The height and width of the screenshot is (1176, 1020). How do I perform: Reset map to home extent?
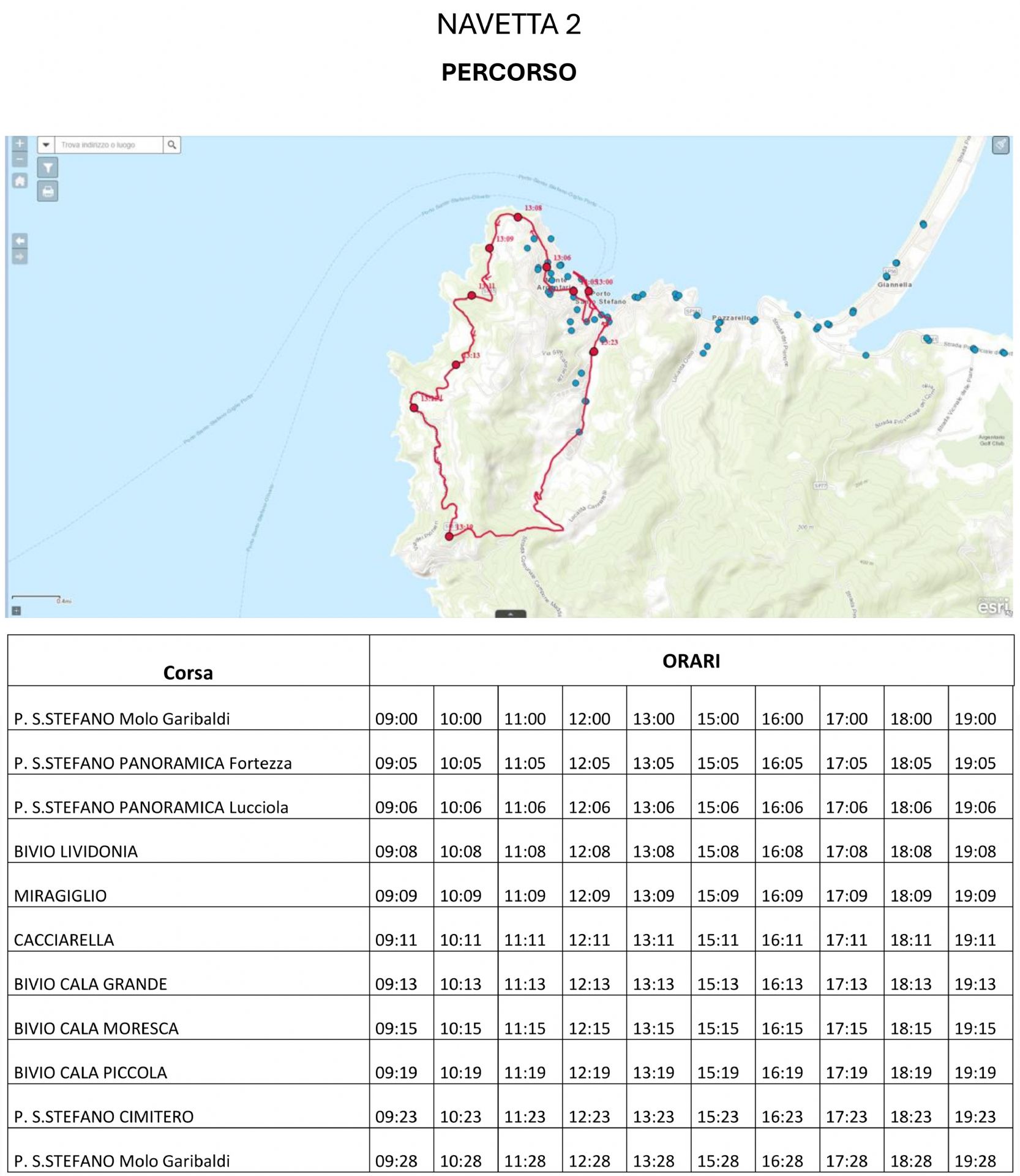click(20, 181)
